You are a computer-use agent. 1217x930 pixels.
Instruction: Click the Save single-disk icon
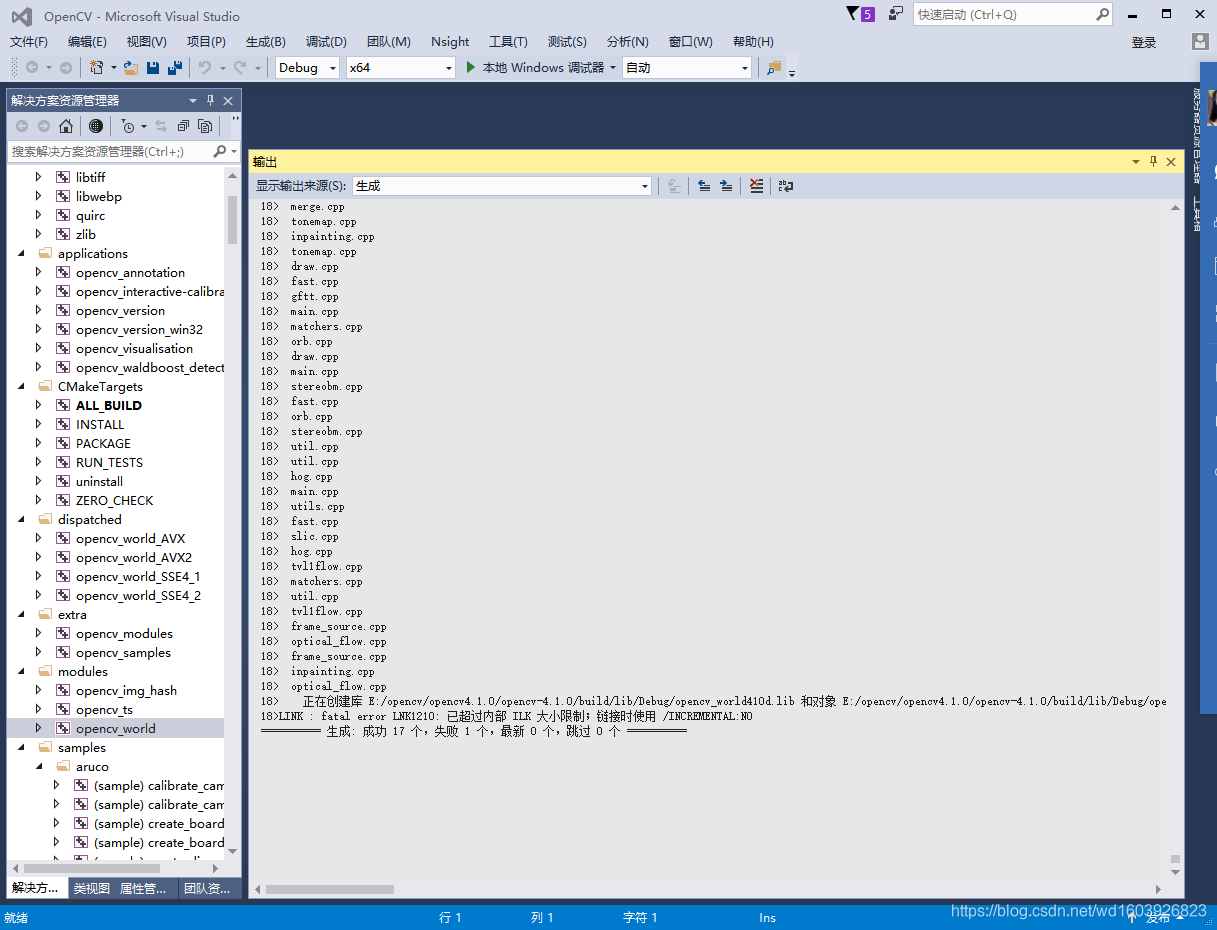(153, 68)
